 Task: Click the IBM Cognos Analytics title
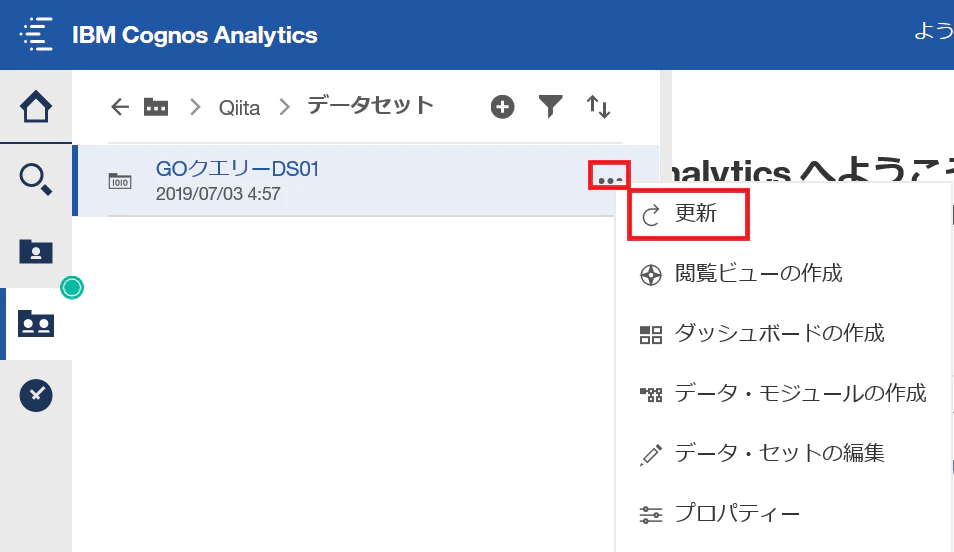point(195,35)
